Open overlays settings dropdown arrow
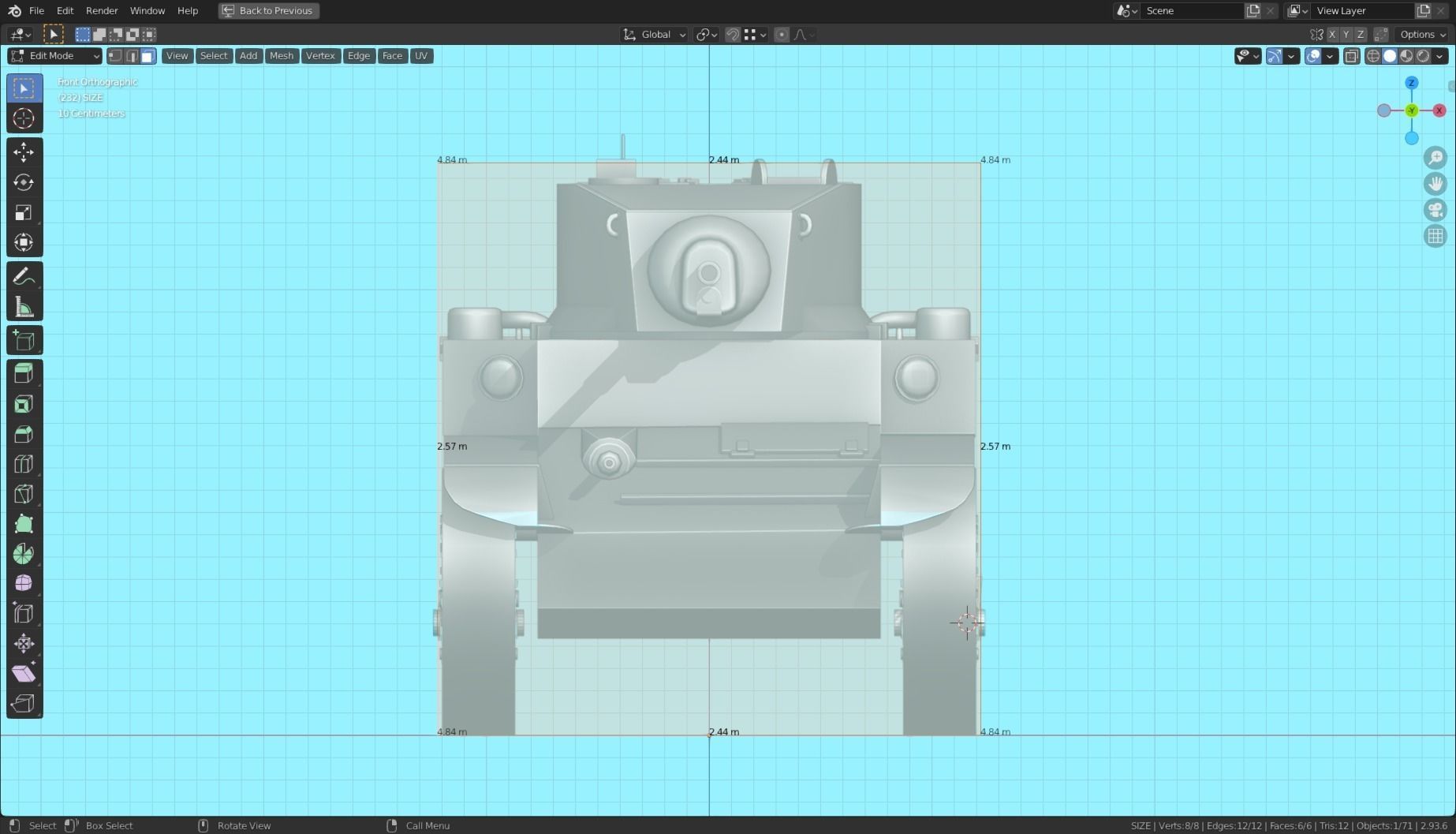Screen dimensions: 1456x834 1330,55
